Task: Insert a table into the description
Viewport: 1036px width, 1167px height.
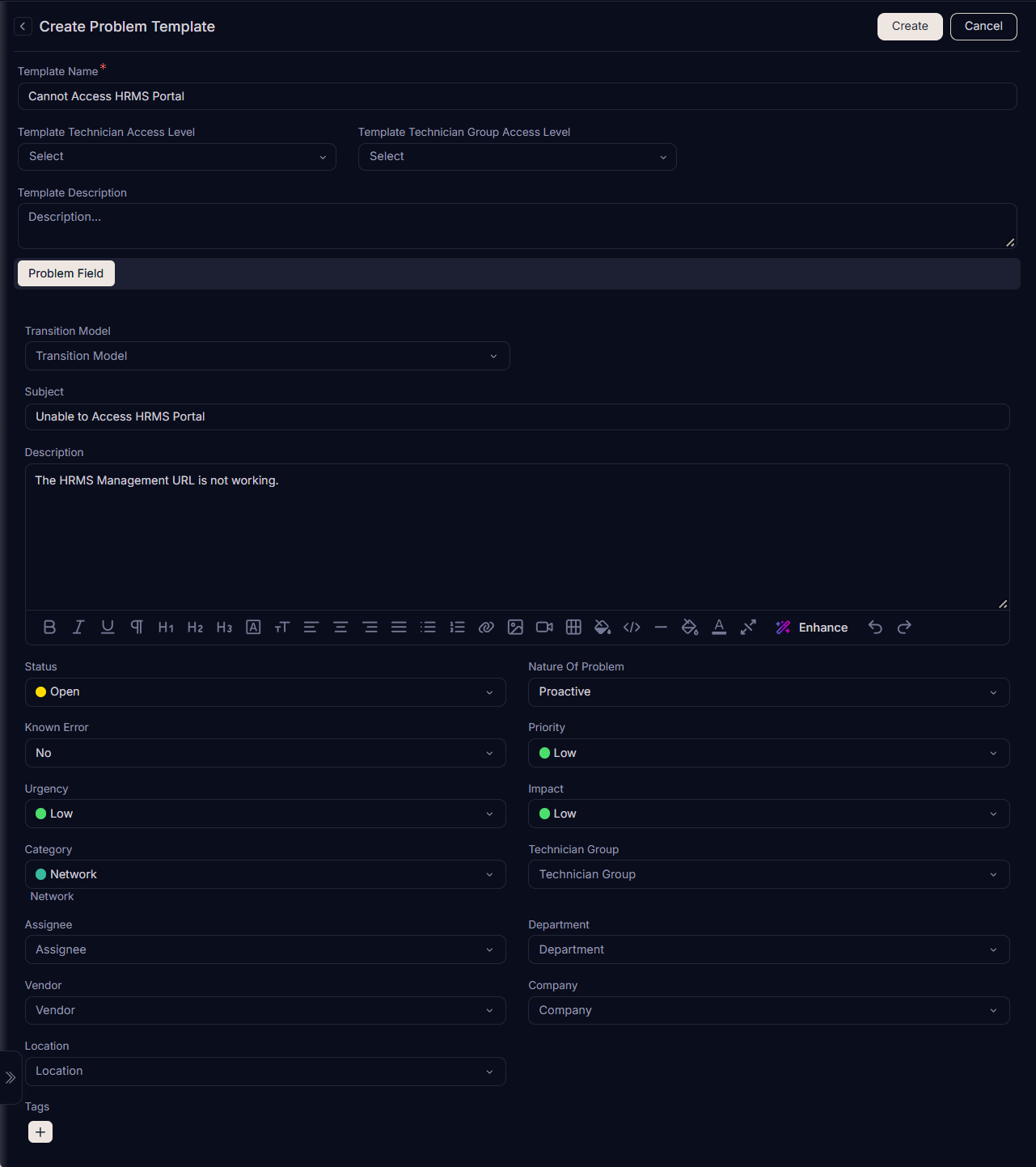Action: tap(573, 628)
